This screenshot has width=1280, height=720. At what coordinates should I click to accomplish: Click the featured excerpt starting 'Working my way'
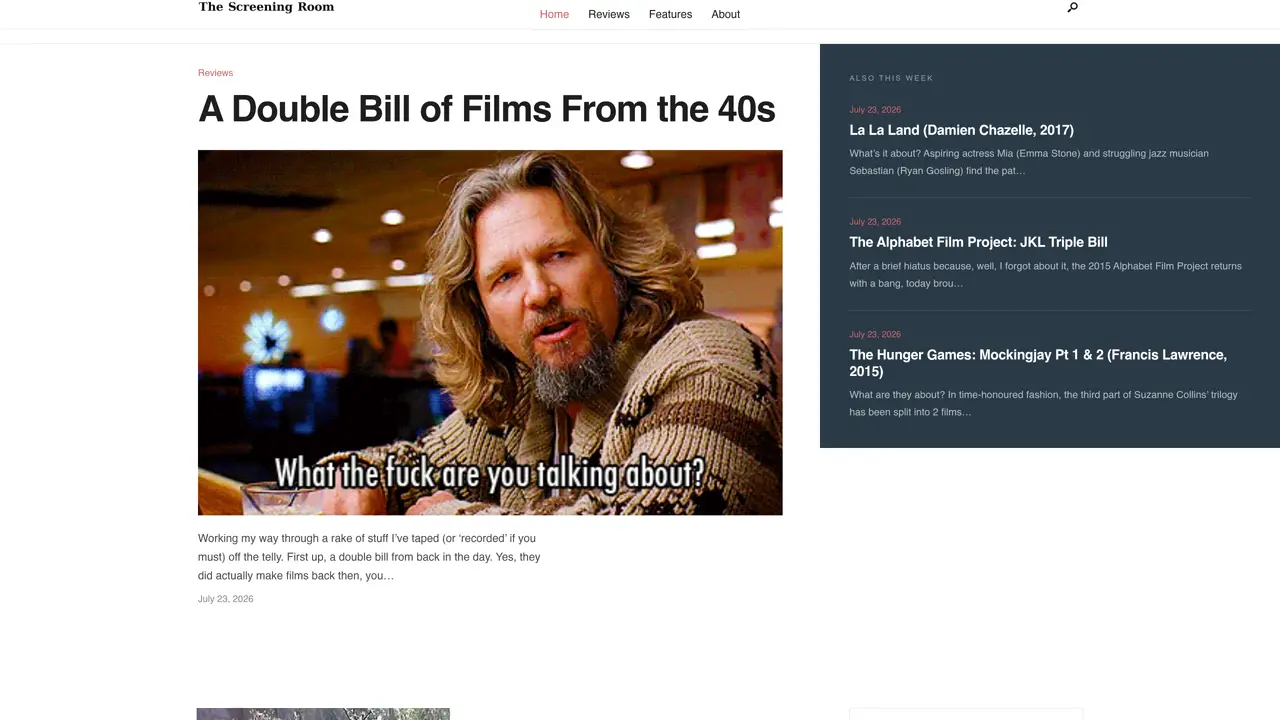[369, 557]
